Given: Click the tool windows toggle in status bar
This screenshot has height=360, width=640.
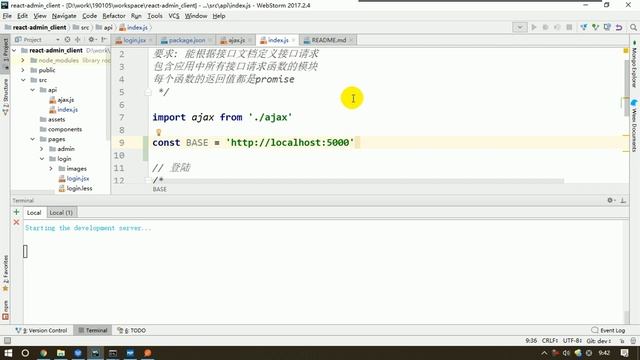Looking at the screenshot, I should [7, 340].
